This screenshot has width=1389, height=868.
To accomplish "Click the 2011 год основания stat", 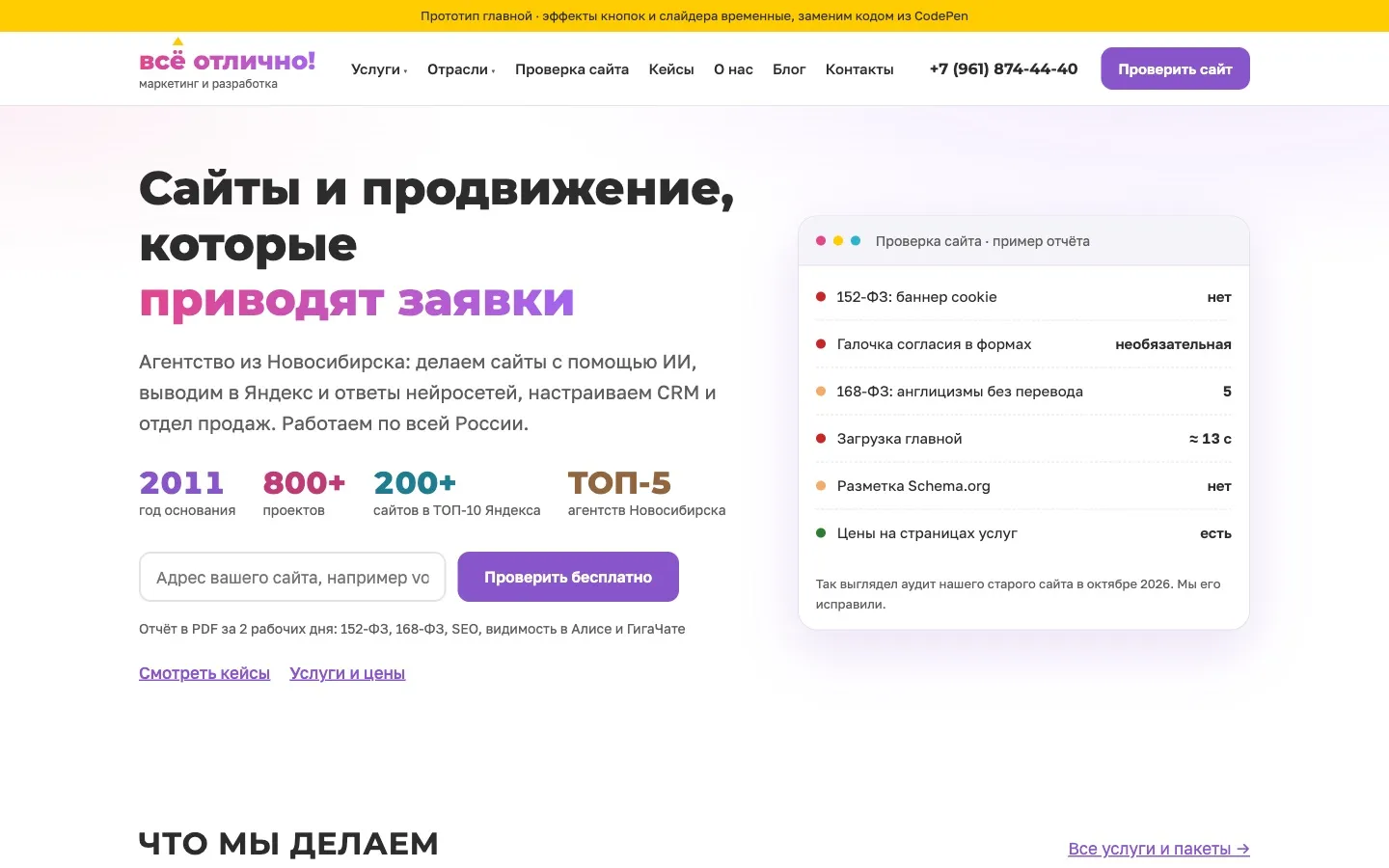I will (187, 493).
